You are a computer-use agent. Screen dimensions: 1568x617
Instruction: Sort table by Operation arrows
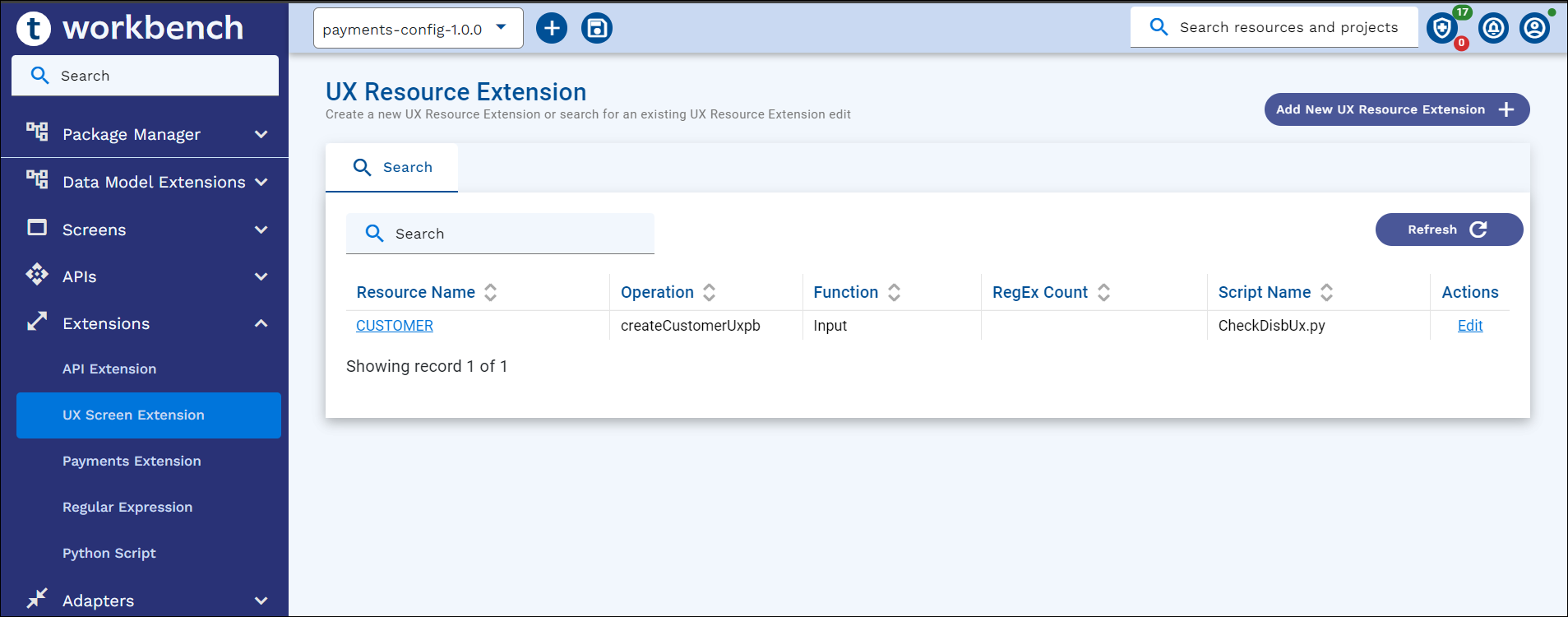[x=710, y=292]
